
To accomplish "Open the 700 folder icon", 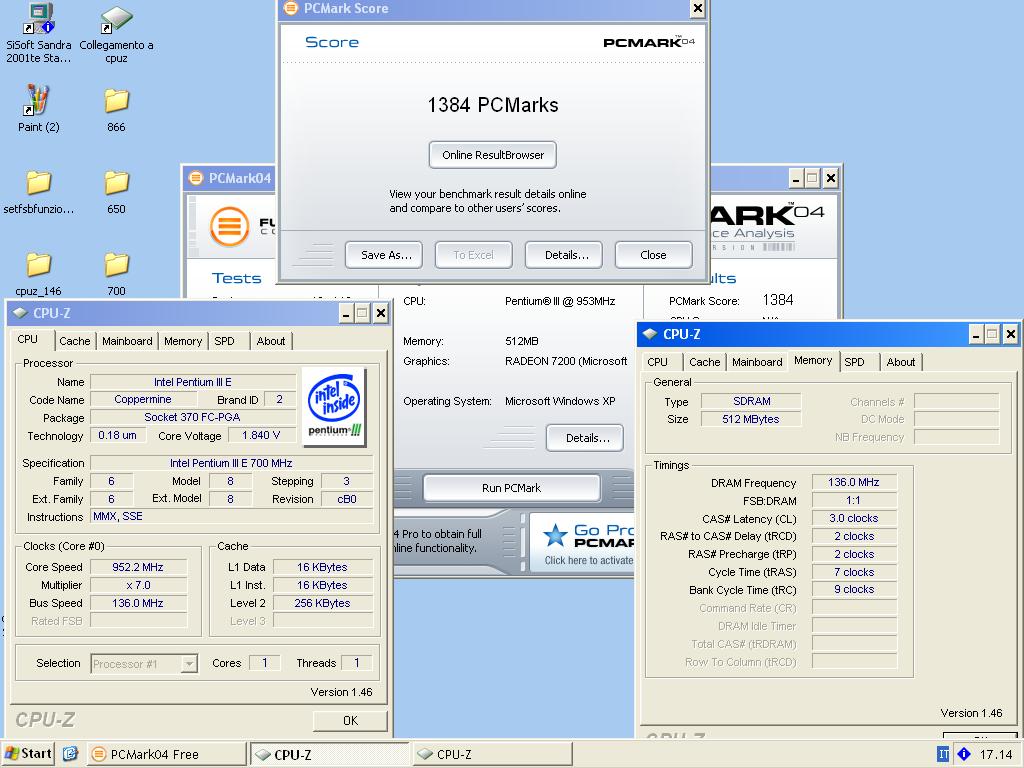I will tap(116, 273).
